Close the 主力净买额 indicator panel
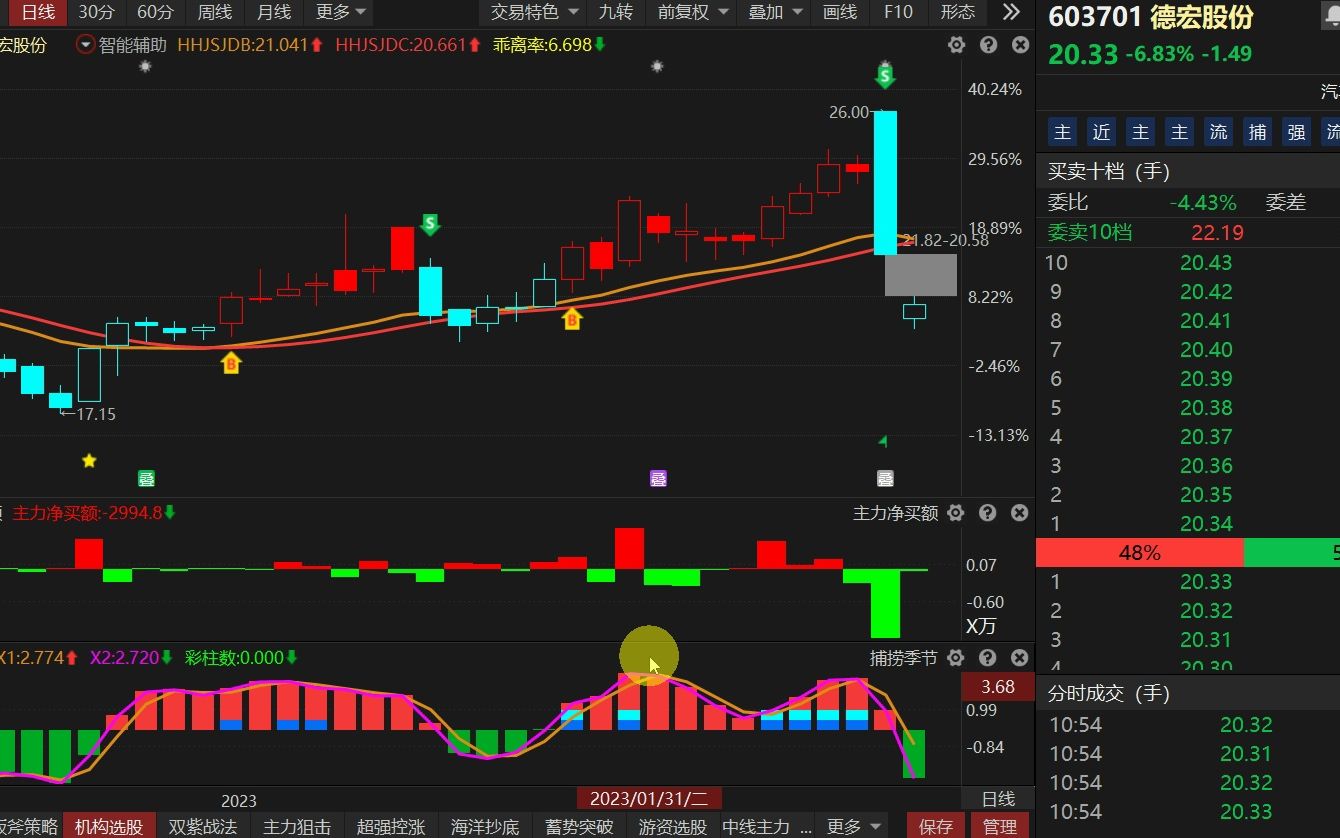1340x838 pixels. tap(1019, 513)
